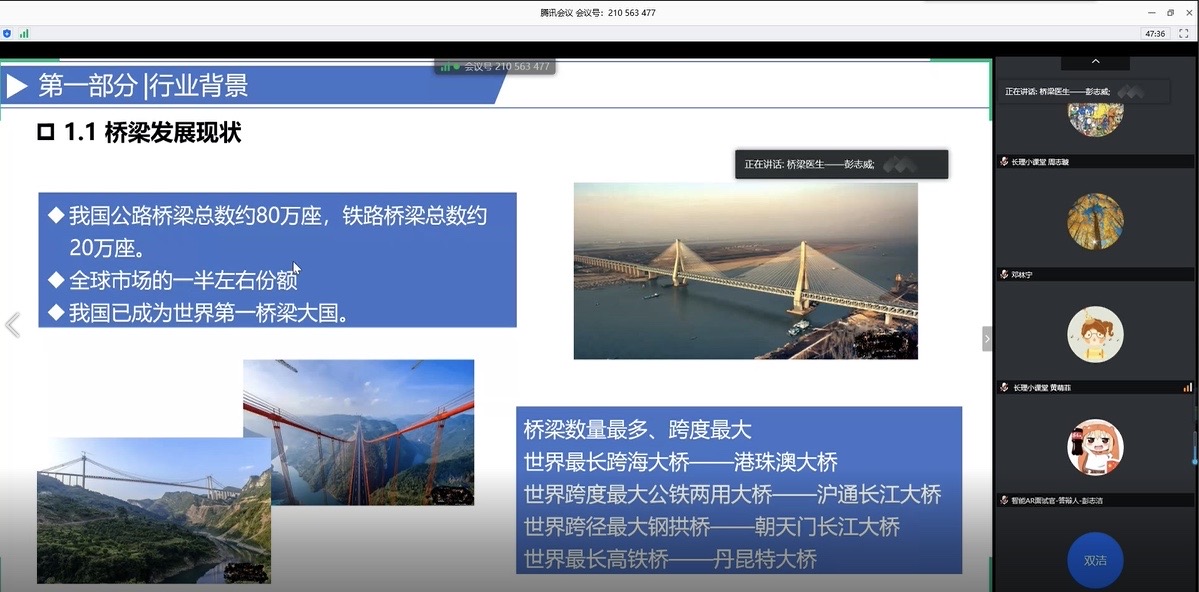The image size is (1199, 592).
Task: Click the 47:36 meeting timer
Action: tap(1155, 33)
